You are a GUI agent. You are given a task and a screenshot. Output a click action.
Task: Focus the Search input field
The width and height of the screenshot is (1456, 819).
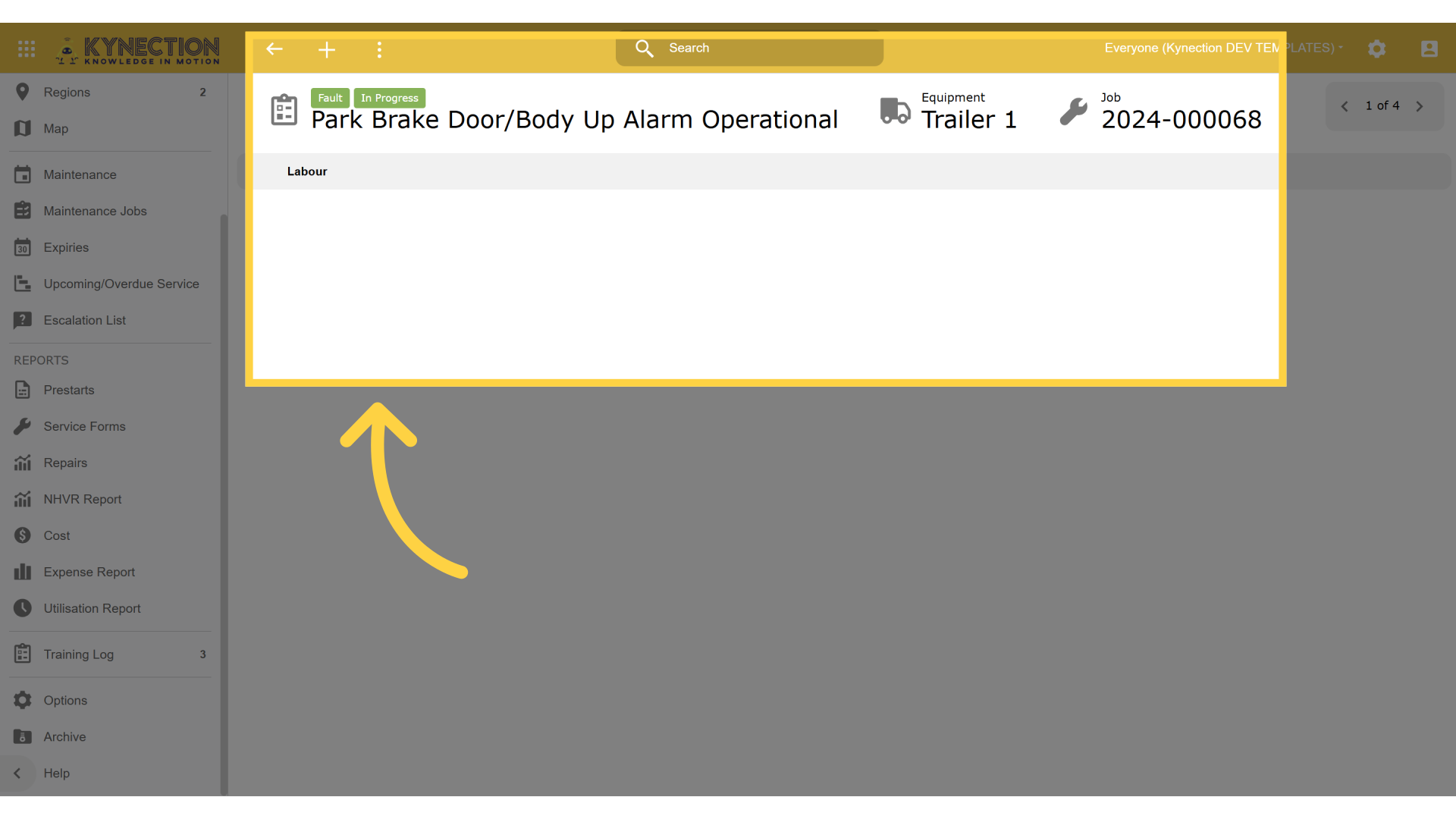click(x=749, y=49)
